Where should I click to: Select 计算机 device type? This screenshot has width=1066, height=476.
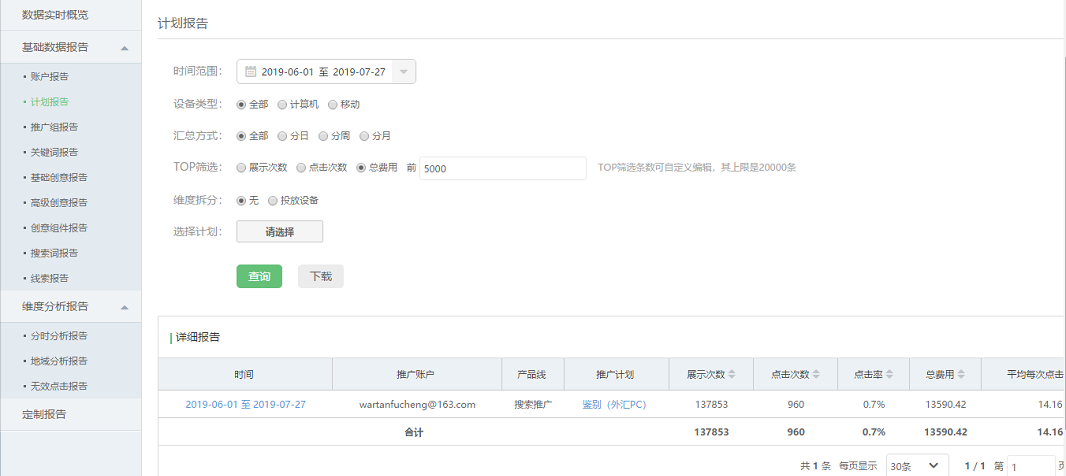tap(282, 105)
